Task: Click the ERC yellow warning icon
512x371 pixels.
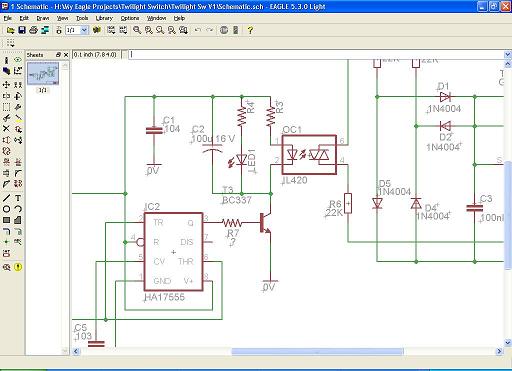Action: tap(18, 267)
